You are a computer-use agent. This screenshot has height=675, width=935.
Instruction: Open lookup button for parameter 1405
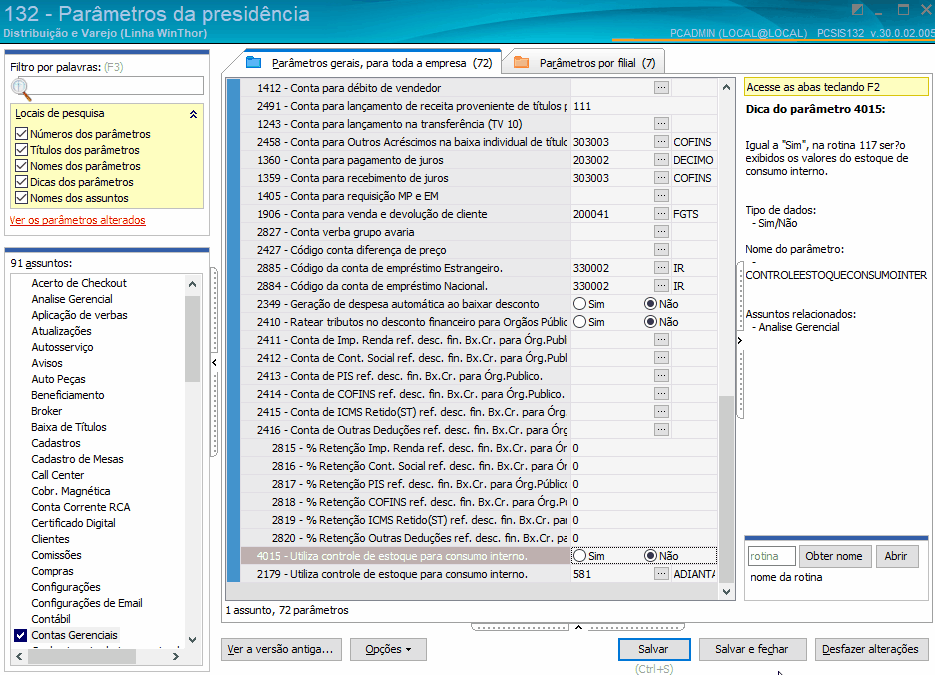(661, 196)
